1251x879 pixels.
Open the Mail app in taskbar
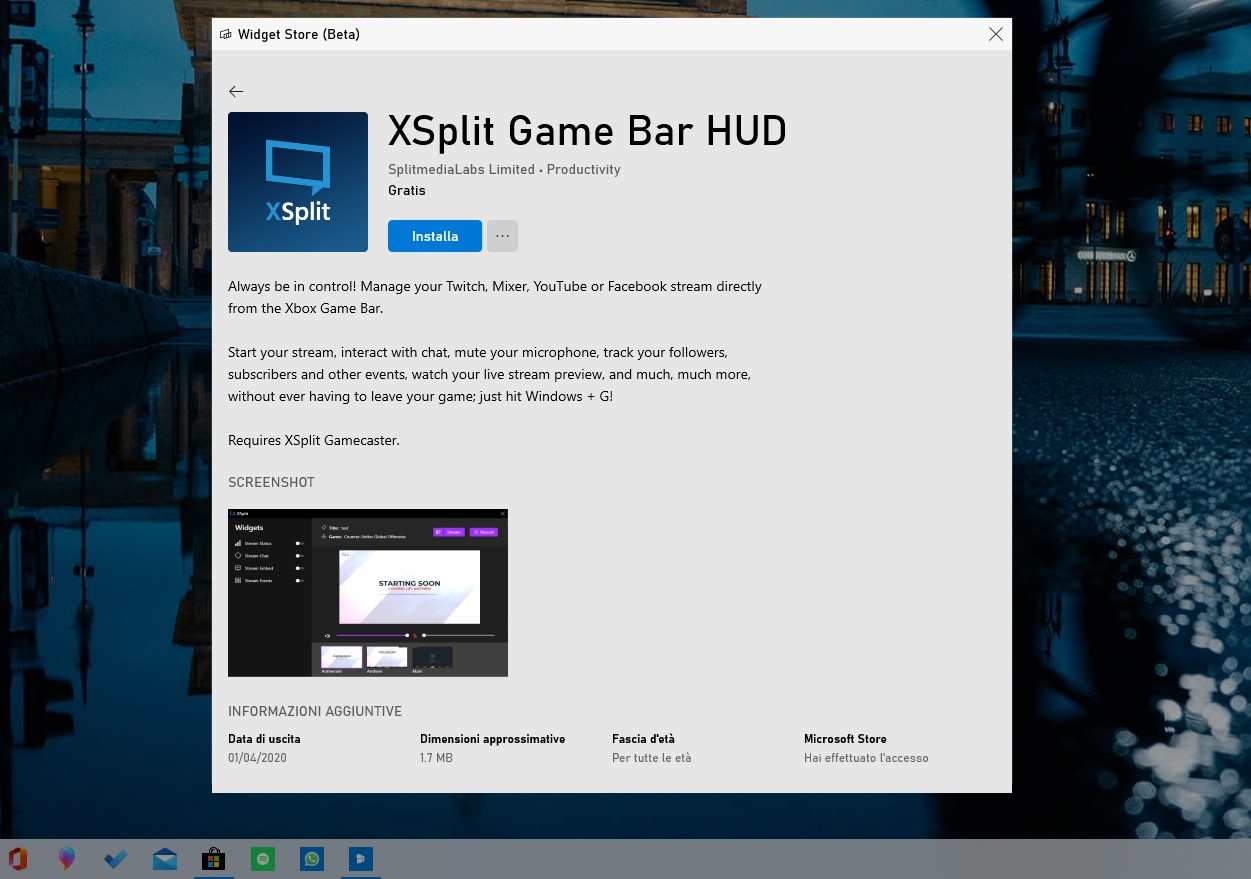[x=165, y=859]
